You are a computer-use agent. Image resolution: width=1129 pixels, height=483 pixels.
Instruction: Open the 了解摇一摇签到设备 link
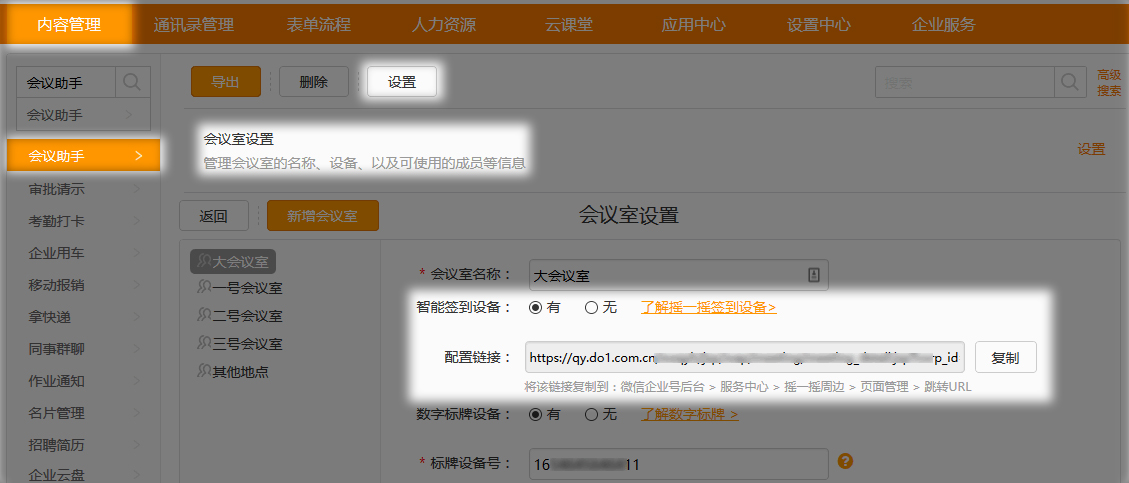[708, 307]
